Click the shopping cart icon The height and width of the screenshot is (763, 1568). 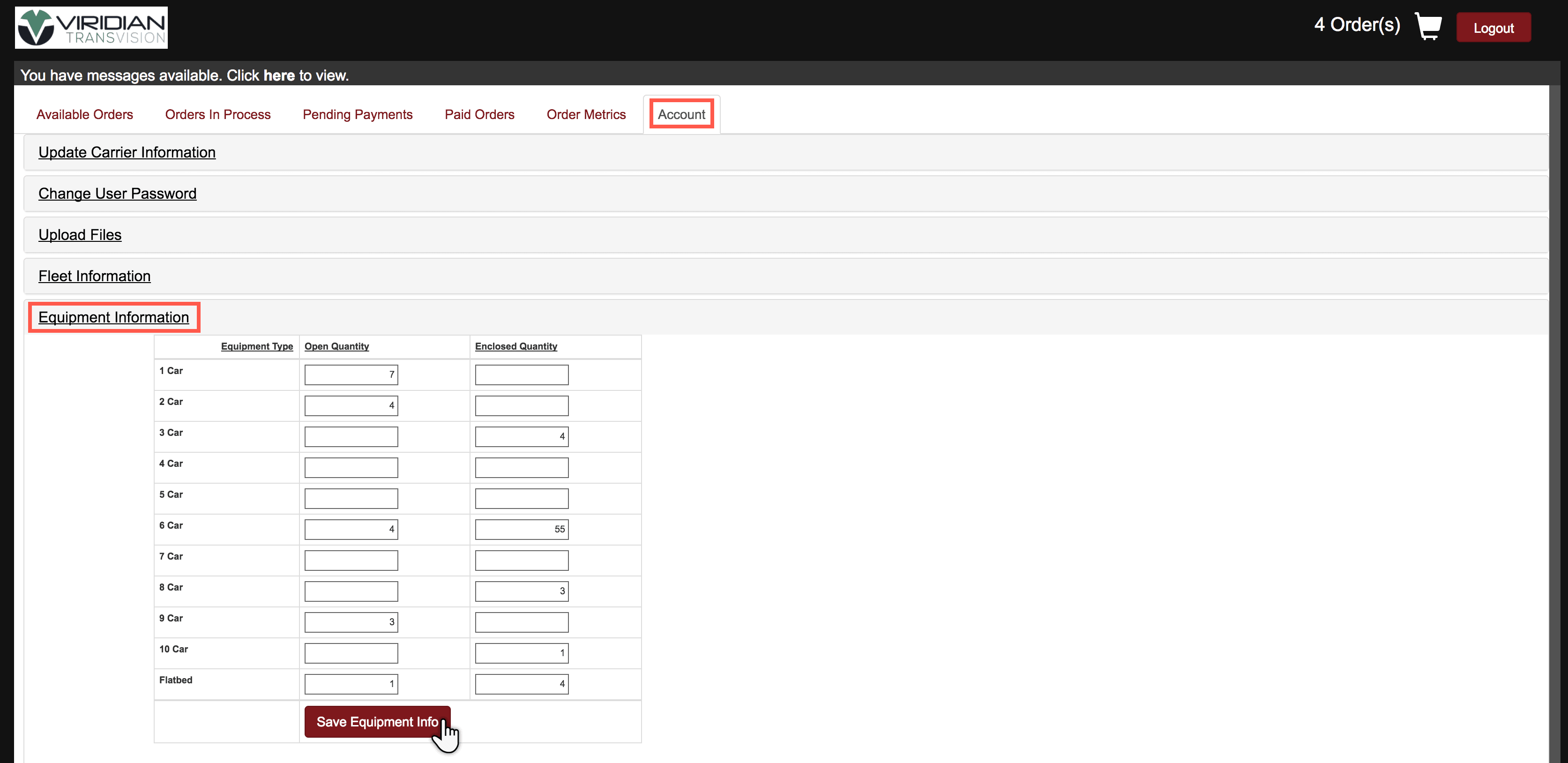click(x=1428, y=26)
